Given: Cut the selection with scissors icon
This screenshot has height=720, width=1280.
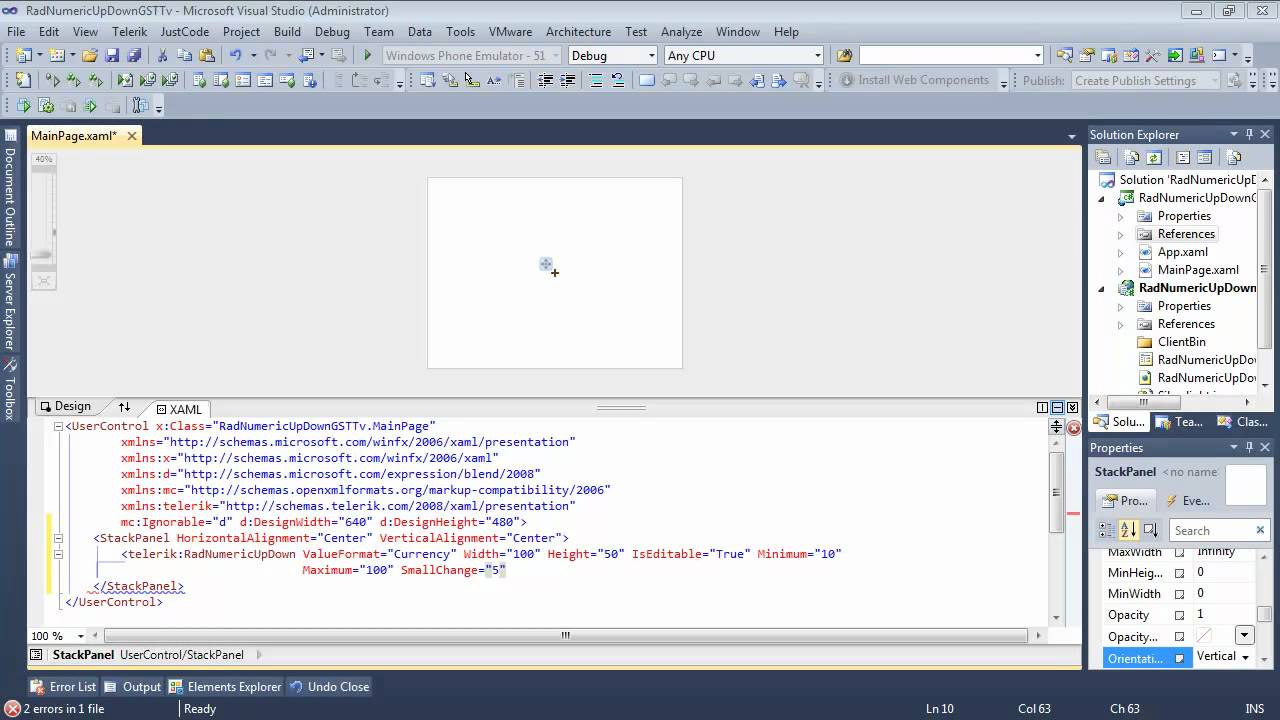Looking at the screenshot, I should (x=162, y=56).
